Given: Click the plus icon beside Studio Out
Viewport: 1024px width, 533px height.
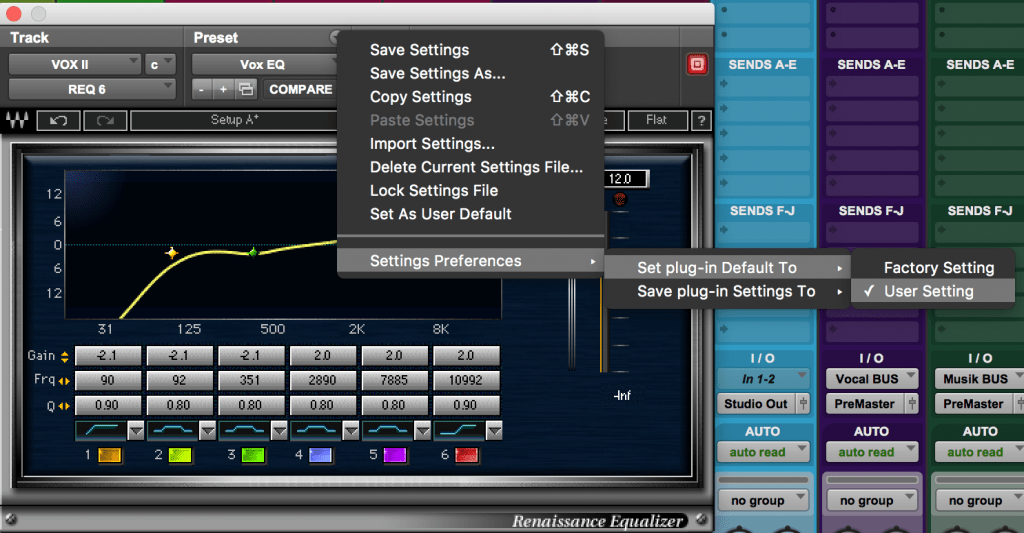Looking at the screenshot, I should [803, 404].
